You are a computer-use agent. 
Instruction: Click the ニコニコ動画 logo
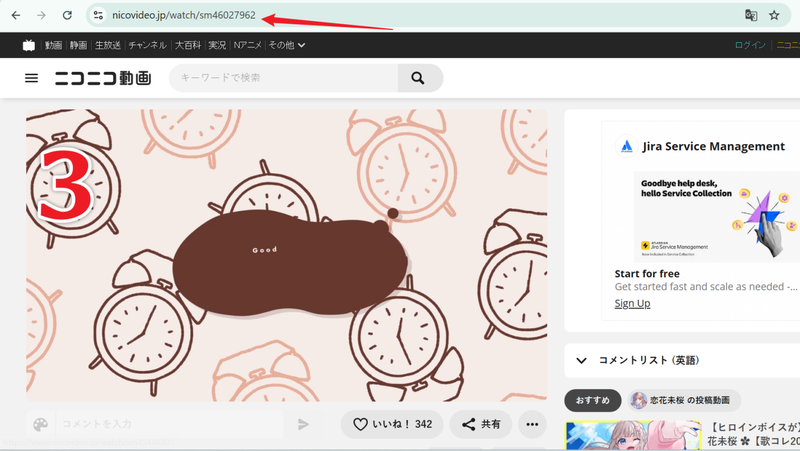click(103, 78)
